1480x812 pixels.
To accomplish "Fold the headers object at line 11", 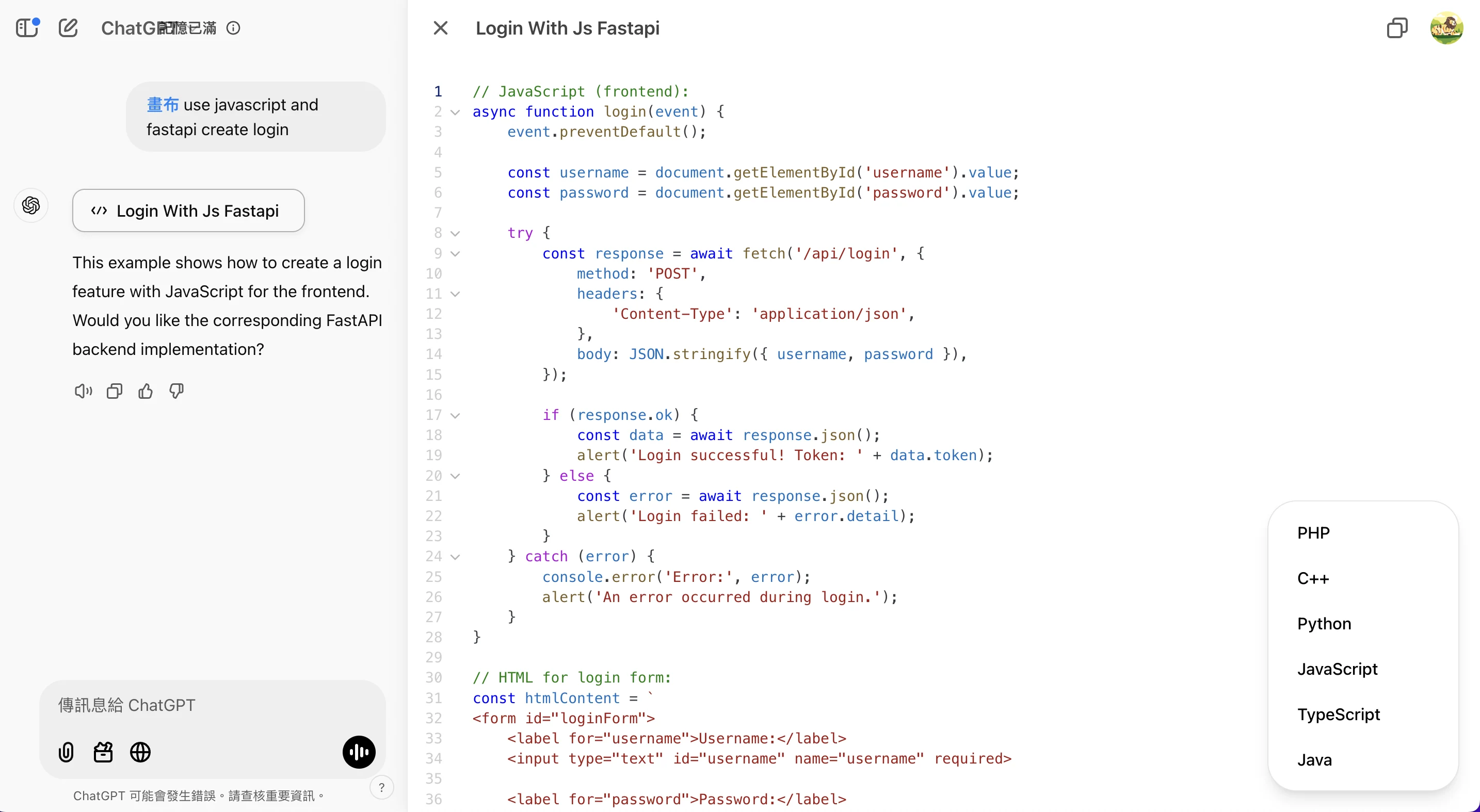I will click(455, 294).
